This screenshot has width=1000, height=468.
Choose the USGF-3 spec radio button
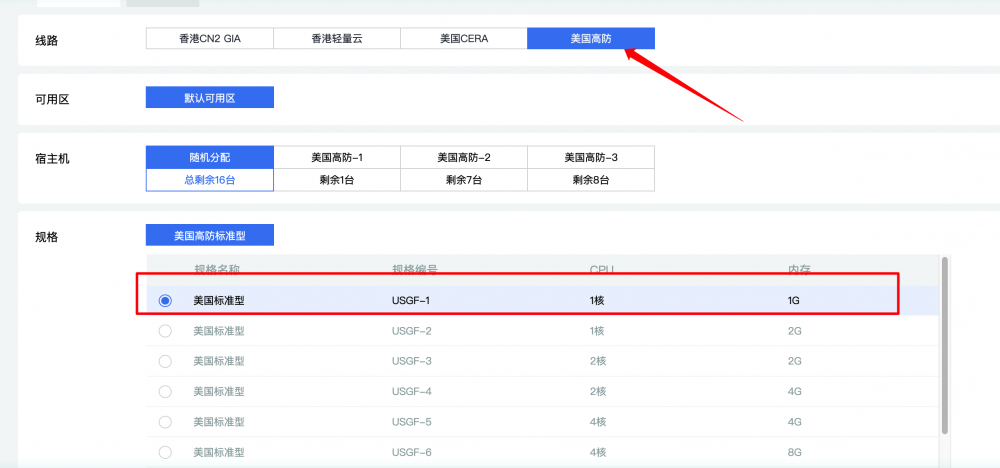point(165,361)
